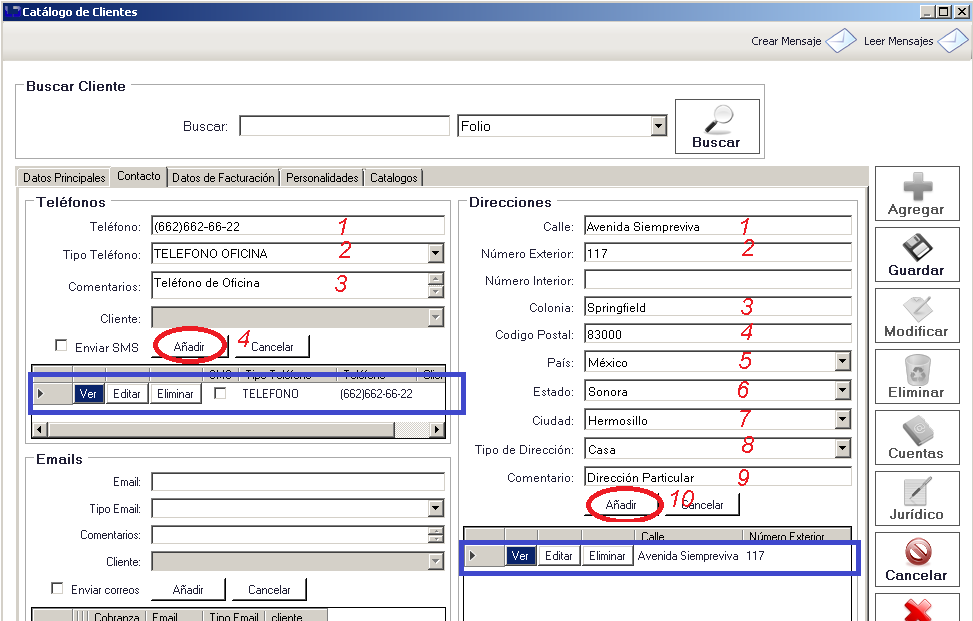973x621 pixels.
Task: Open the Cliente dropdown under Emails
Action: (x=436, y=561)
